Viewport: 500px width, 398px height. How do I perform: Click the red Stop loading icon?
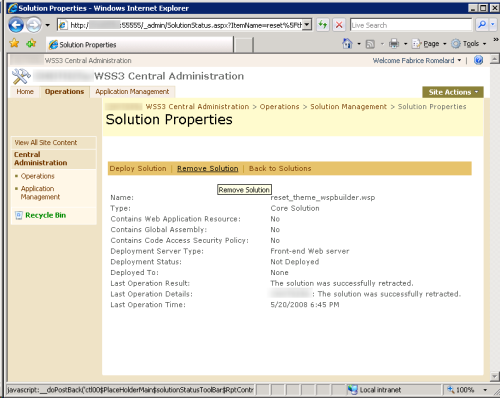click(x=339, y=25)
